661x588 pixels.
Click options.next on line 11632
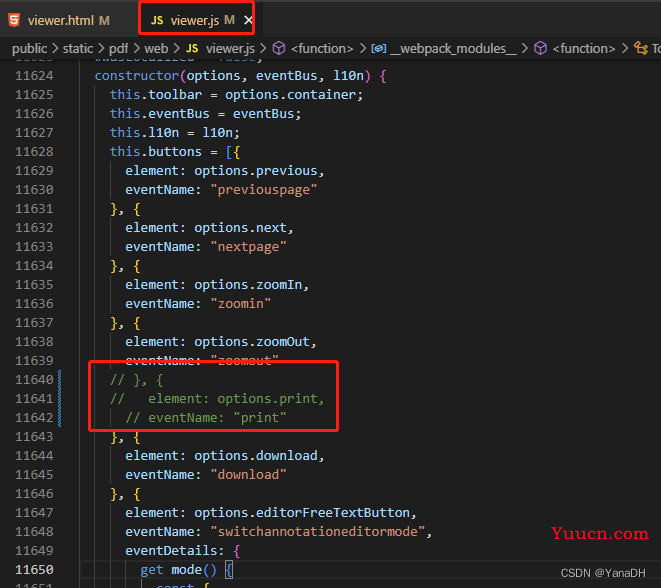pos(240,228)
